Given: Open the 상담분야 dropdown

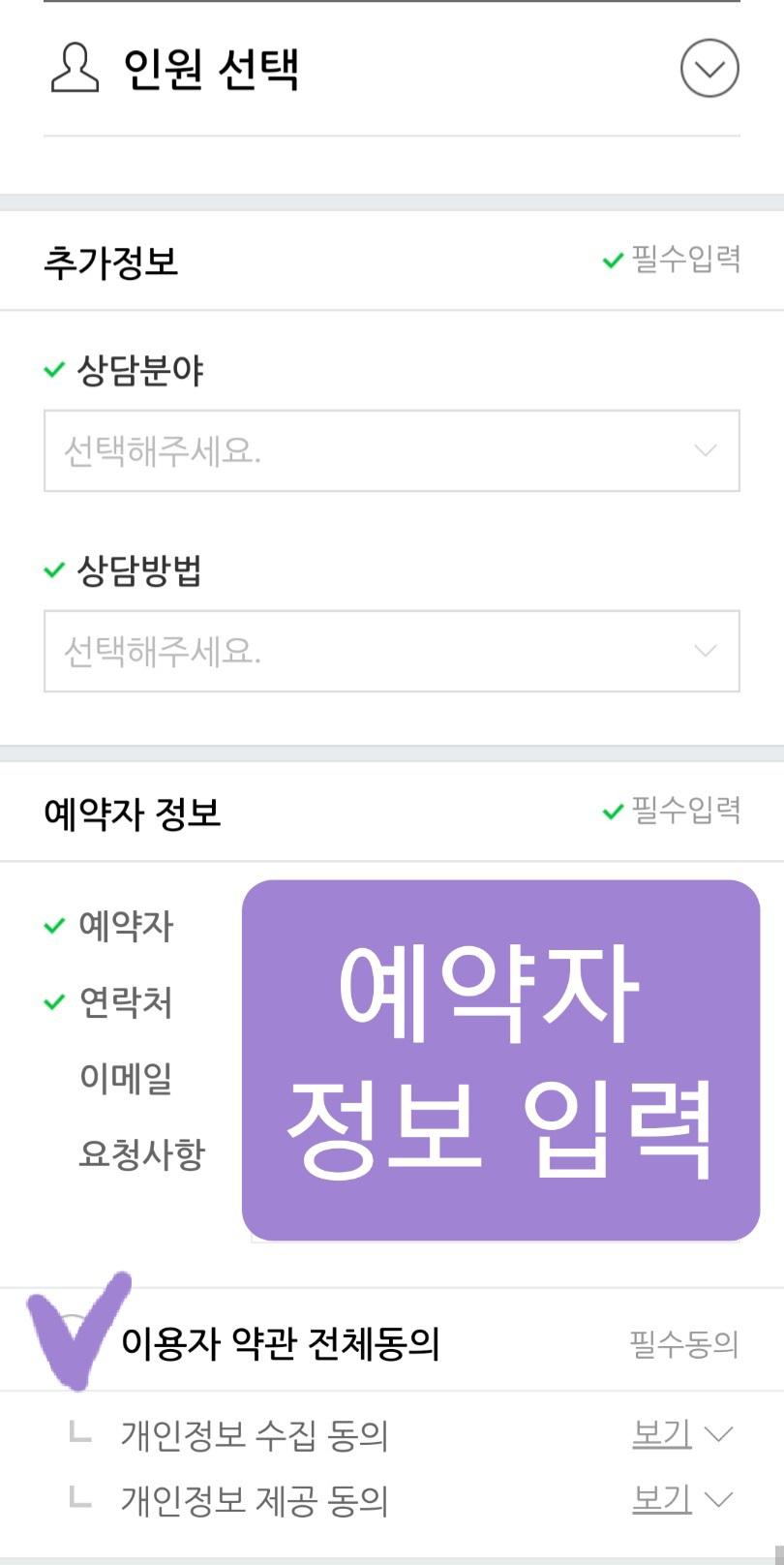Looking at the screenshot, I should [392, 450].
